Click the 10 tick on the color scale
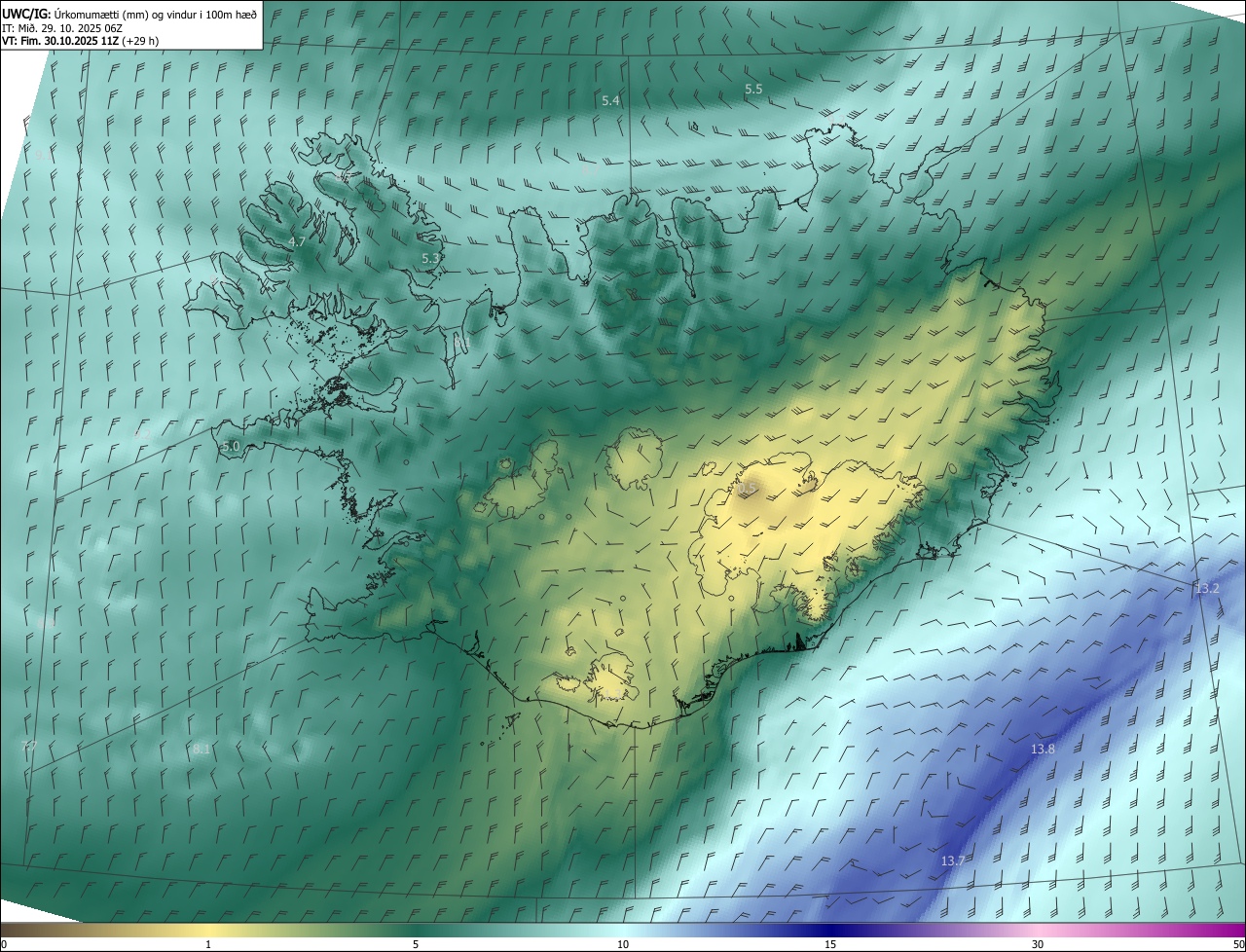 pyautogui.click(x=623, y=945)
